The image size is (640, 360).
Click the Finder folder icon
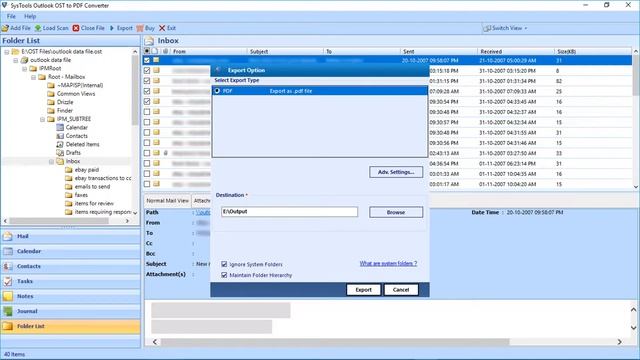(x=51, y=111)
